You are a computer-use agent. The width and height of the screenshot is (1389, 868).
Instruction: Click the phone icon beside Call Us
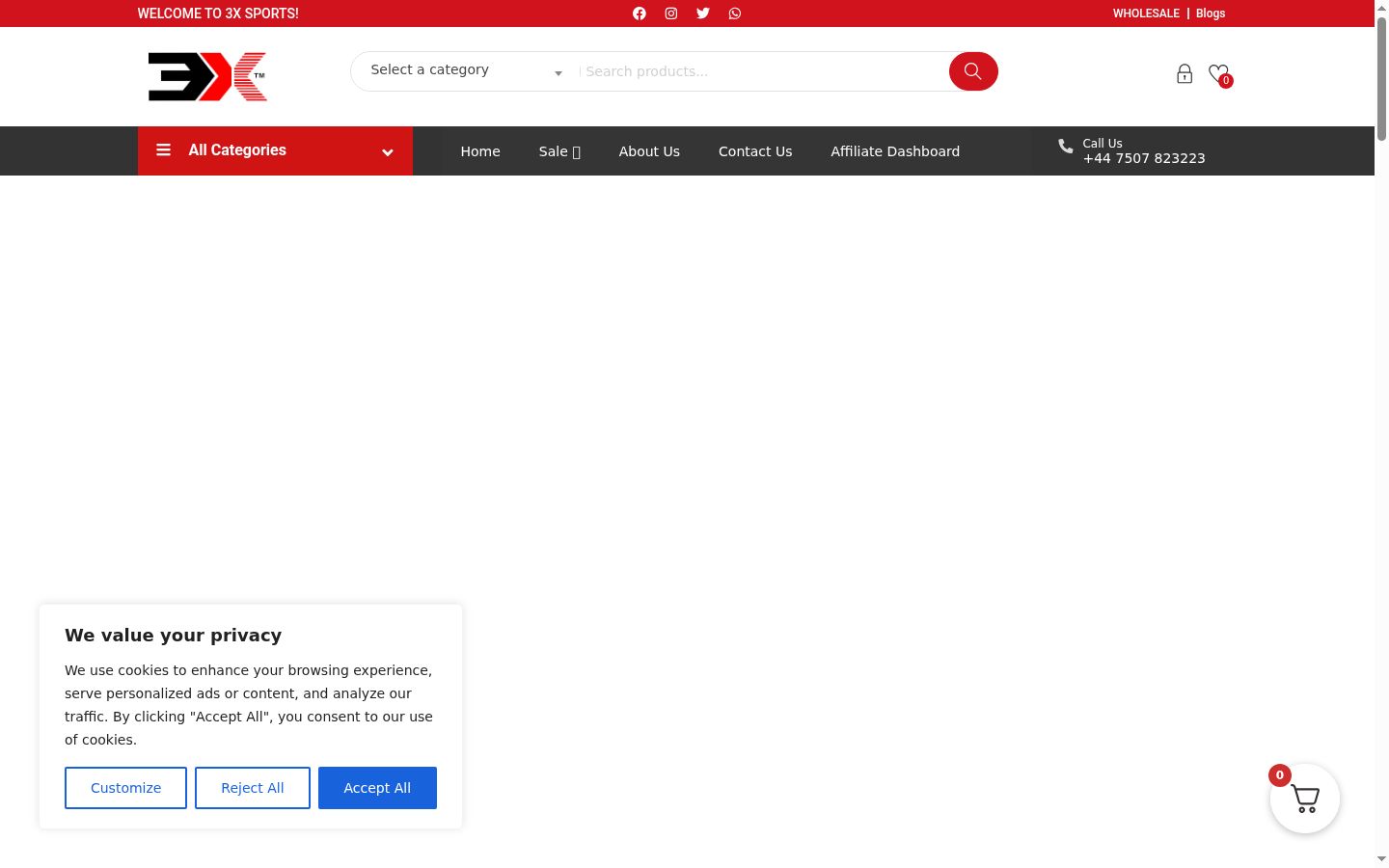pyautogui.click(x=1066, y=146)
